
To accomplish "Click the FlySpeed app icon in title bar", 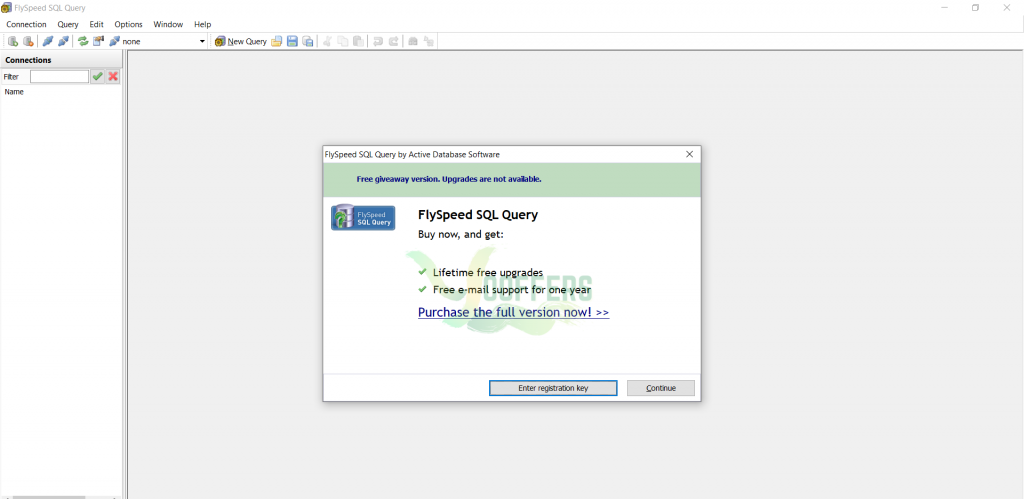I will (7, 8).
